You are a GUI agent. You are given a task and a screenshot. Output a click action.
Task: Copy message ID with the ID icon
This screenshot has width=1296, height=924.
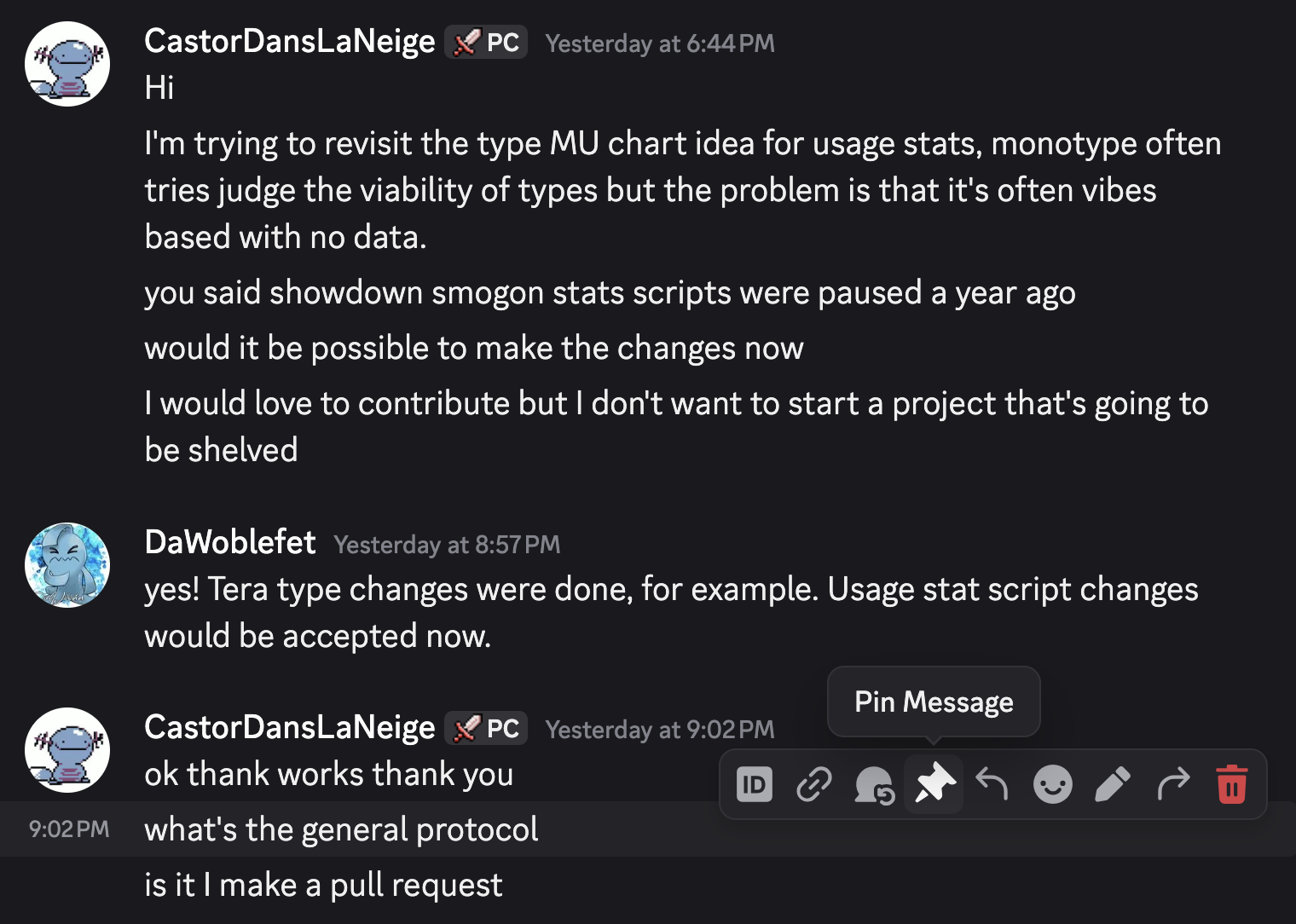point(755,784)
